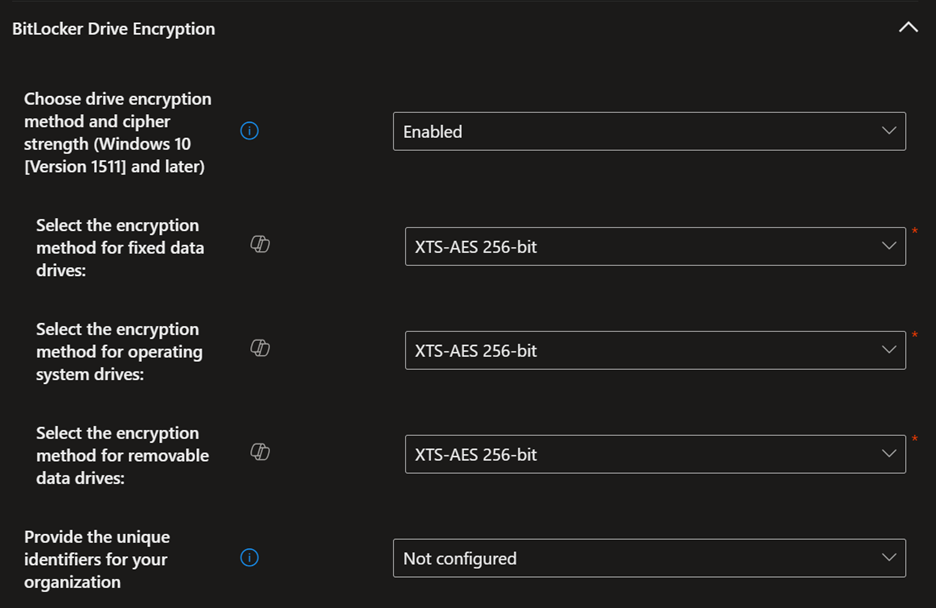Click Copilot icon next to fixed data drives
936x608 pixels.
[260, 244]
